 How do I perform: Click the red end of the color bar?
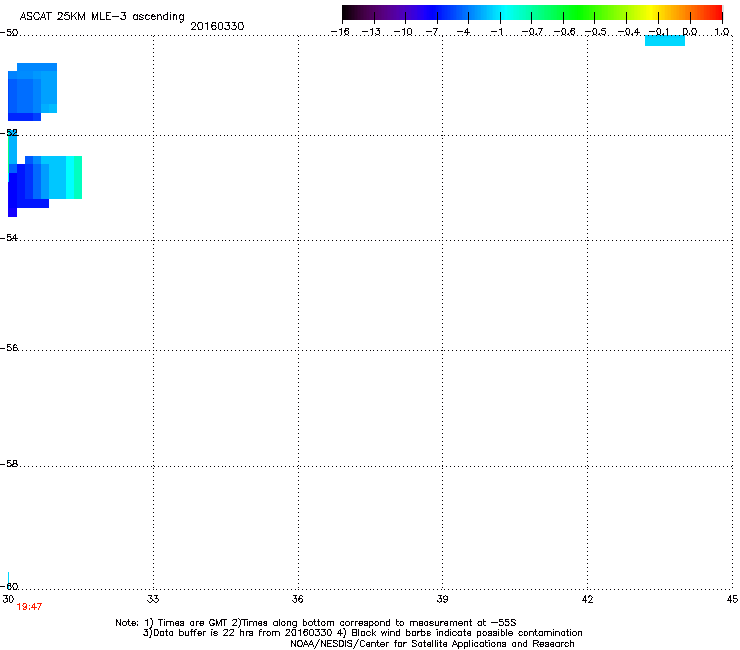[x=713, y=12]
